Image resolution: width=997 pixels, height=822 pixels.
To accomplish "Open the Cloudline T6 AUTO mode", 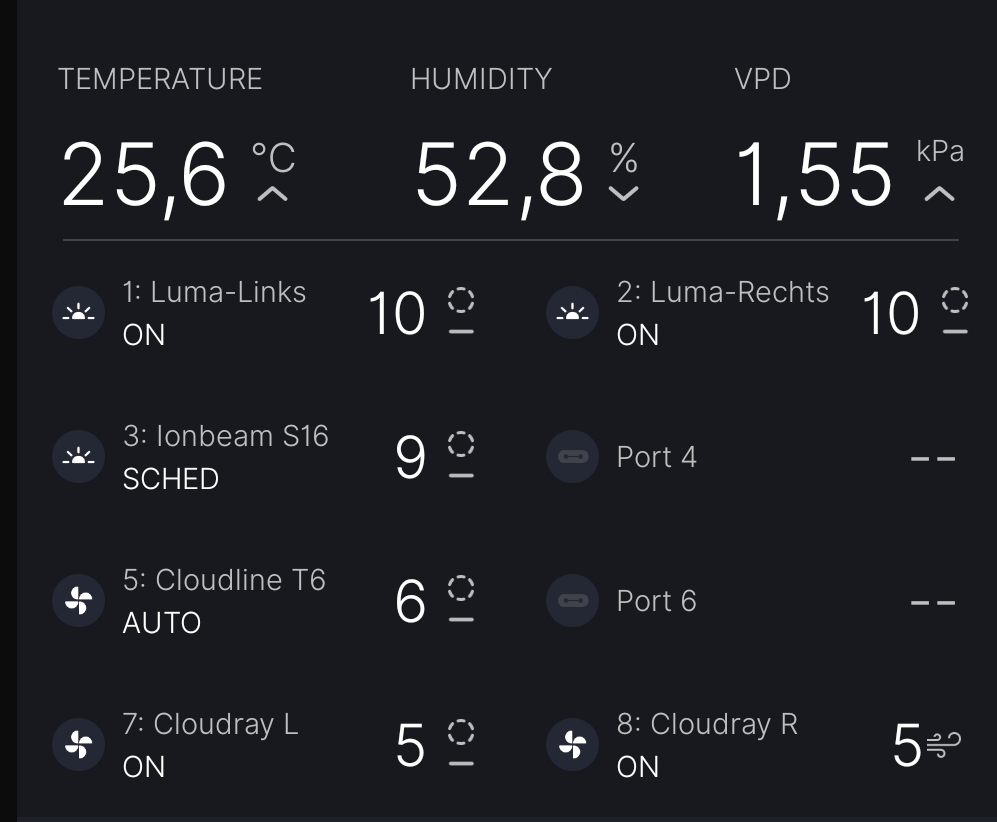I will (x=162, y=623).
